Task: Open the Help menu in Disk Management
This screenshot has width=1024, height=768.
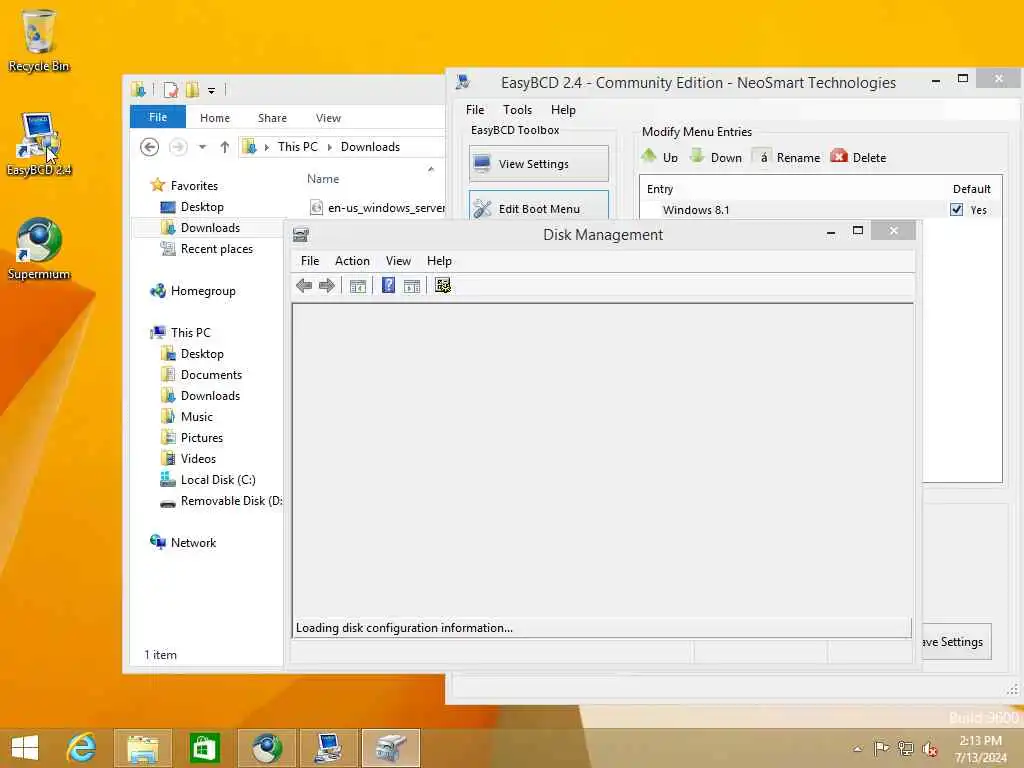Action: pyautogui.click(x=439, y=261)
